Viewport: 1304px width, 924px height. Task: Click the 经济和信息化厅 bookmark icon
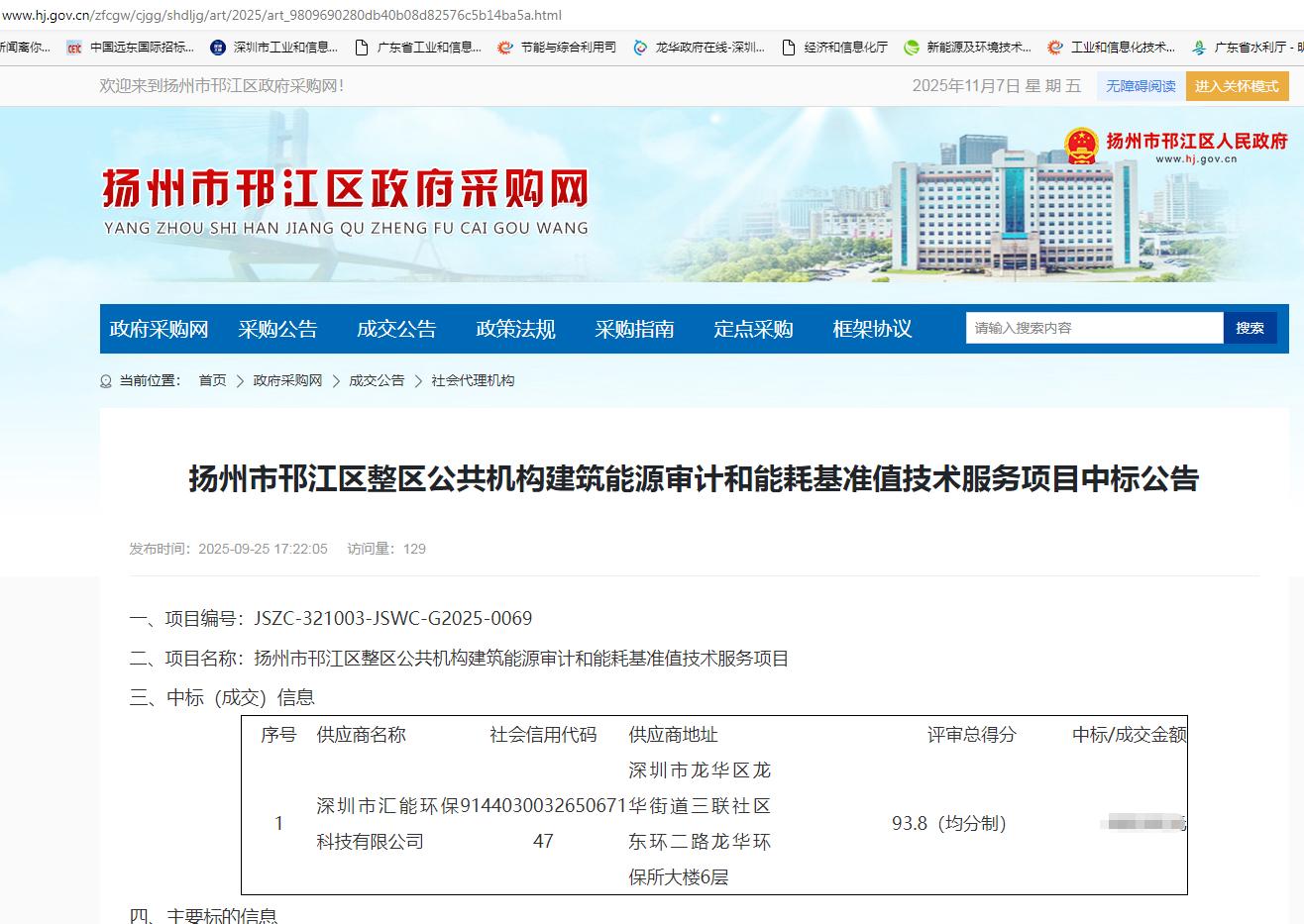(x=789, y=48)
